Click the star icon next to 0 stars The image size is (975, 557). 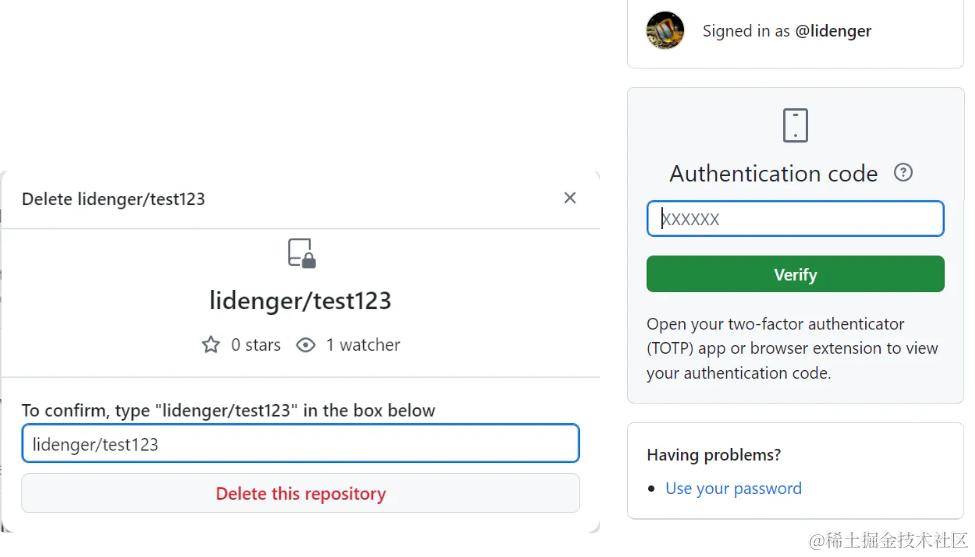point(211,345)
